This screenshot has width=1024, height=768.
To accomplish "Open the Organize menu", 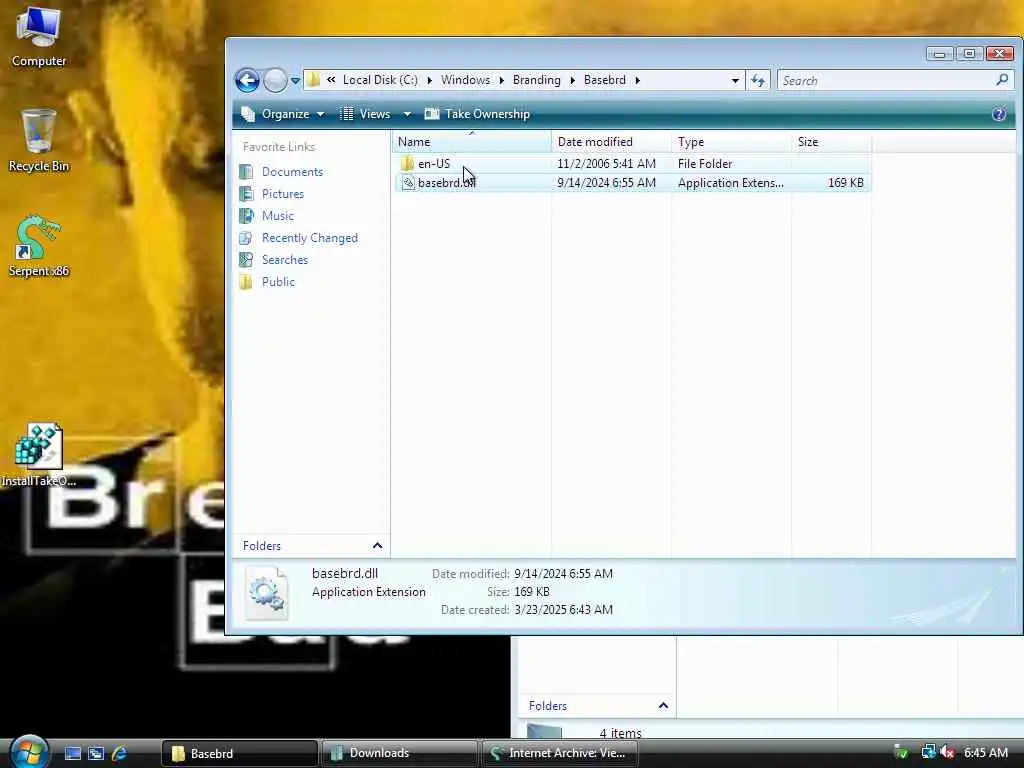I will 283,114.
